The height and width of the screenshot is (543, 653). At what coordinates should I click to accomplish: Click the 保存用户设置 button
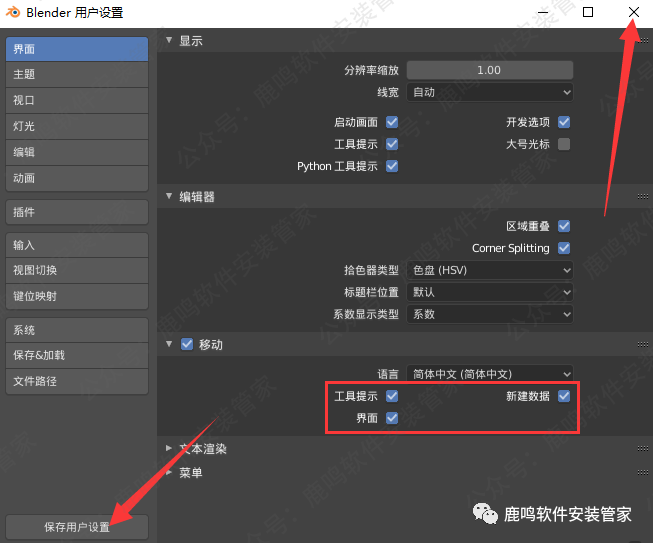[x=77, y=526]
